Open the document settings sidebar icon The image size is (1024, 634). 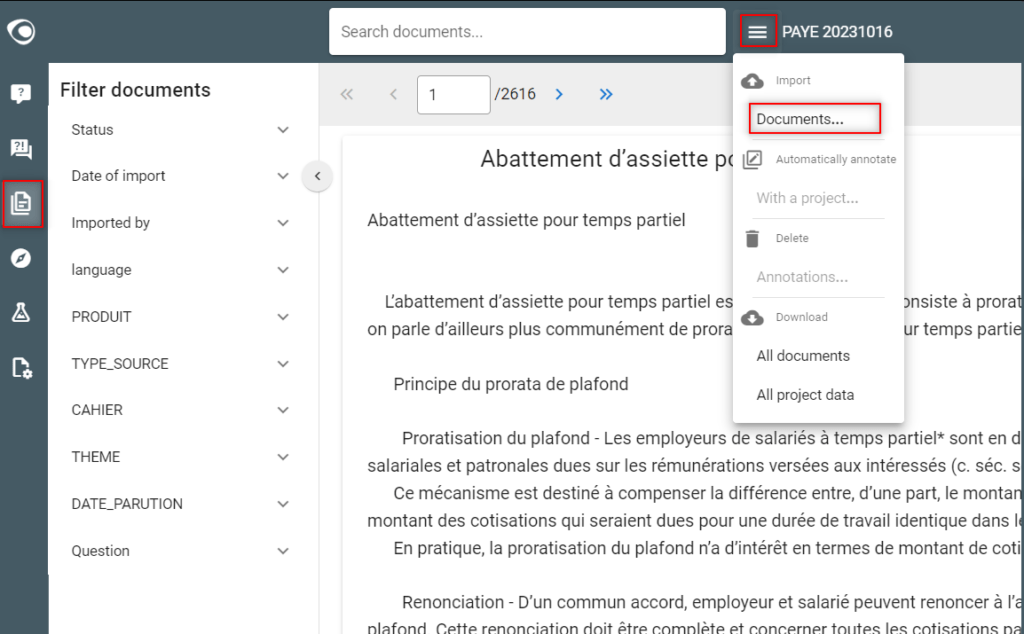[22, 368]
